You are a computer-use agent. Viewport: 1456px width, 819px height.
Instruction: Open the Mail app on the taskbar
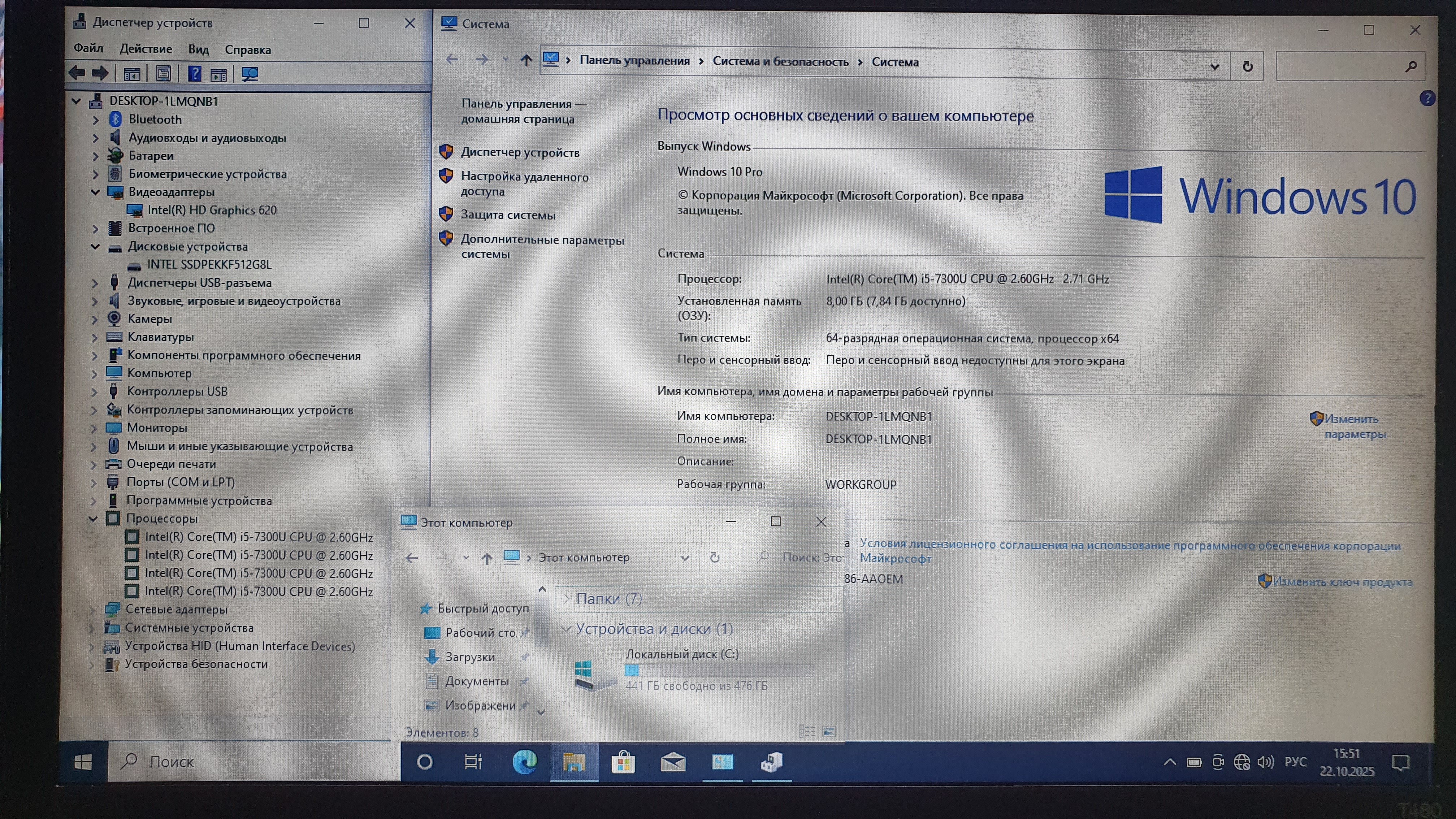(673, 762)
